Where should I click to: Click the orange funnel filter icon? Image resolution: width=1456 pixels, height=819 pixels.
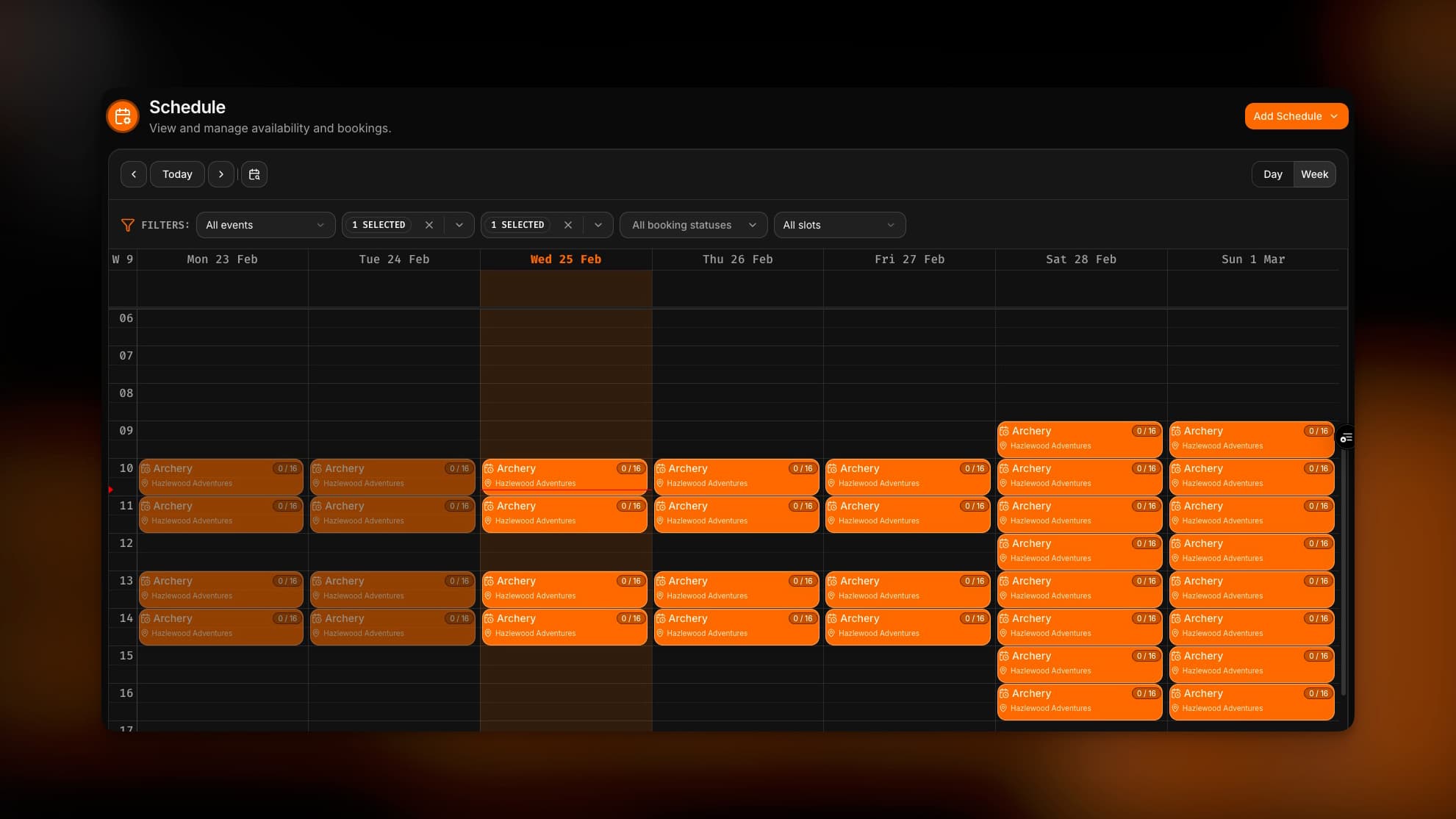pyautogui.click(x=128, y=225)
